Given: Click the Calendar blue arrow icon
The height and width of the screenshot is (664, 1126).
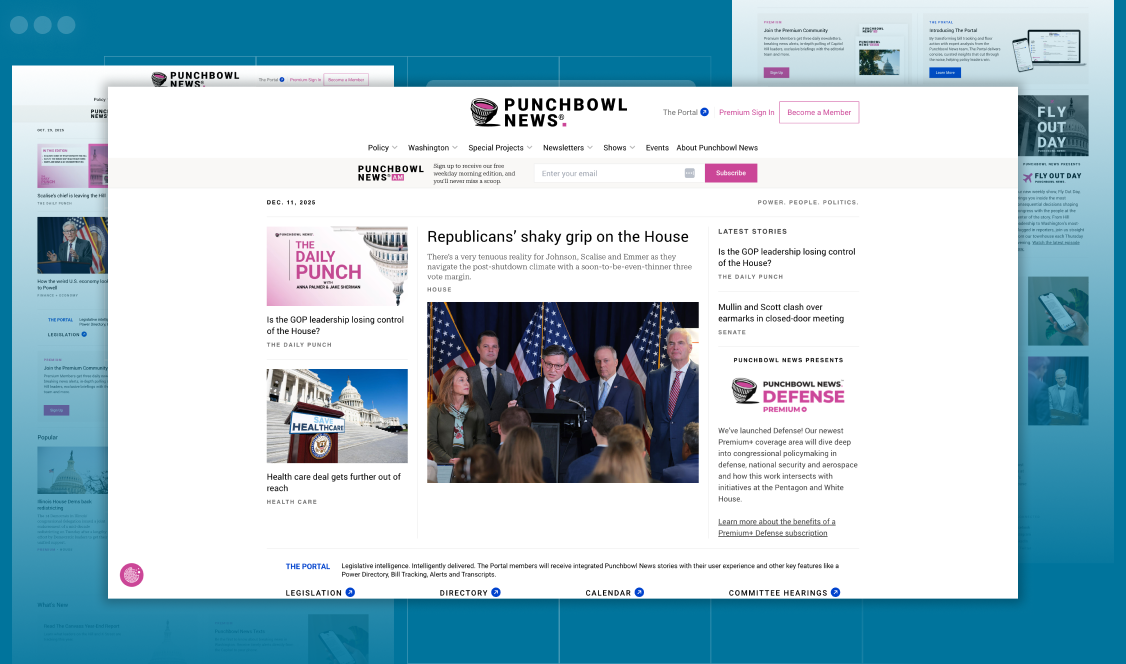Looking at the screenshot, I should tap(639, 592).
